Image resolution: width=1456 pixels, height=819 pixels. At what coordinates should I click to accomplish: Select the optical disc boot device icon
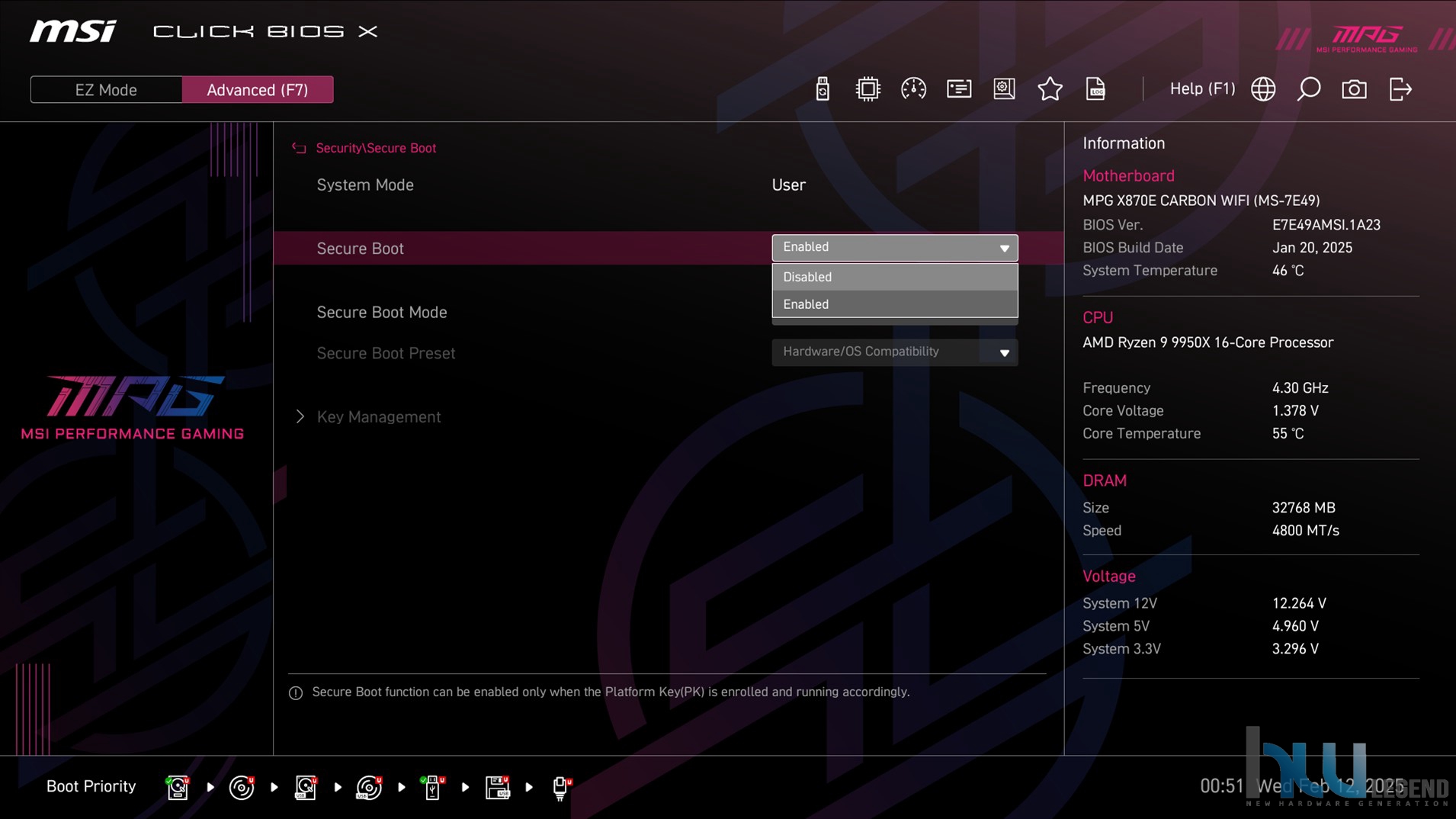[x=242, y=787]
